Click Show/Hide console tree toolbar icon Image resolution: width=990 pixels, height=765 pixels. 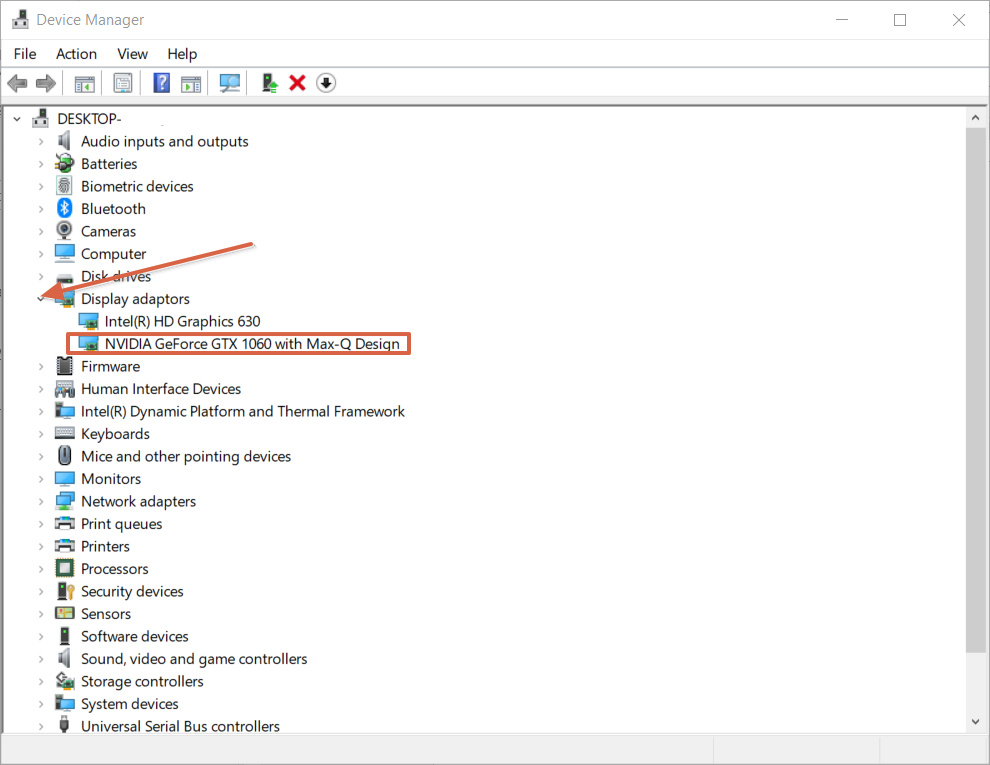[85, 83]
